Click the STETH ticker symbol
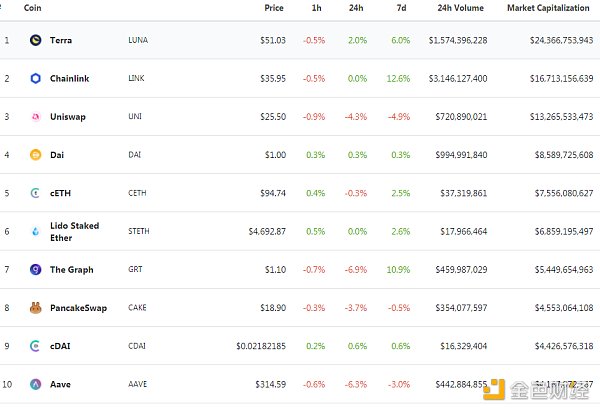Image resolution: width=600 pixels, height=411 pixels. point(140,231)
